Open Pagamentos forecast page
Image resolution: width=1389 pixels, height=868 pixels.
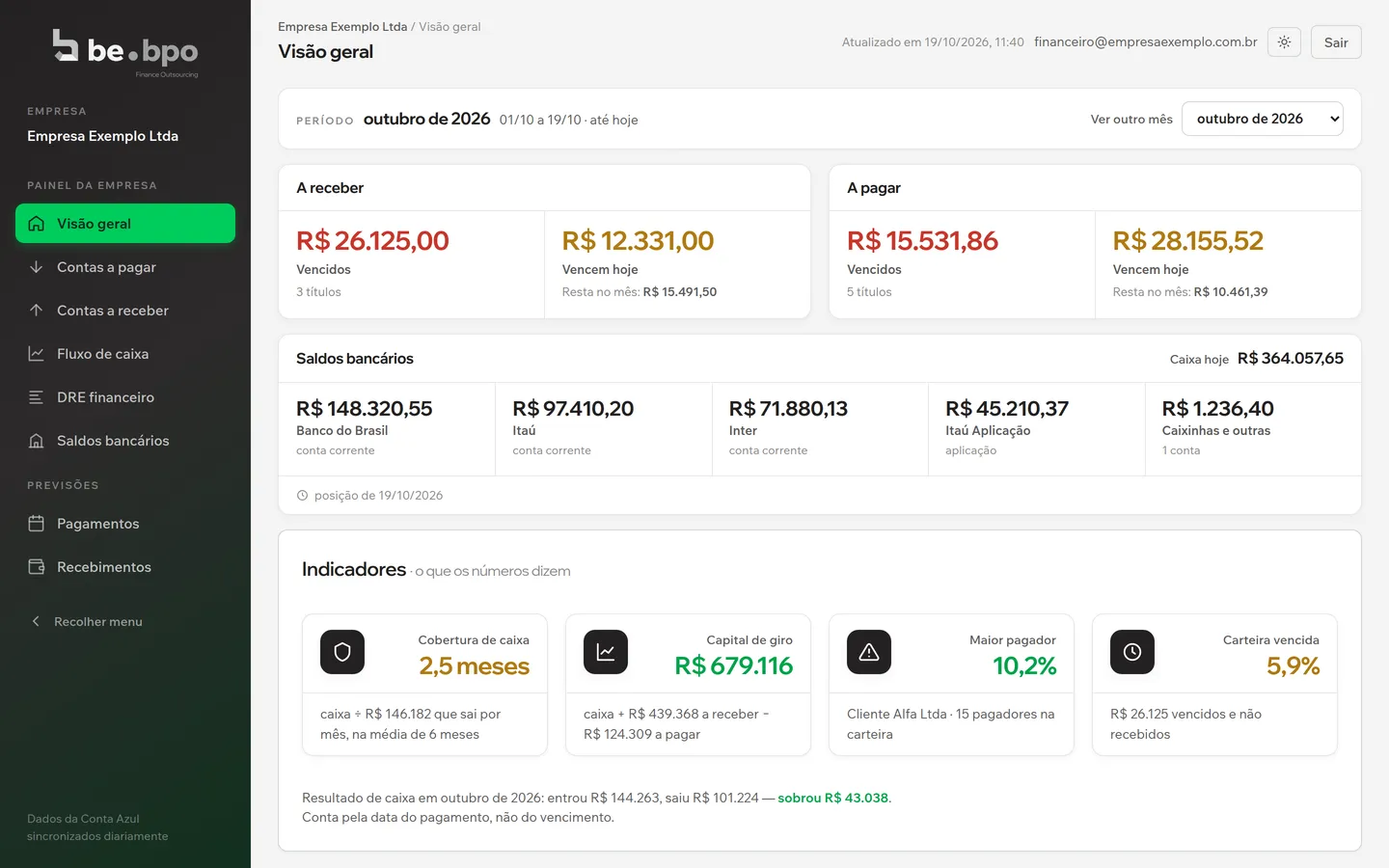[125, 524]
